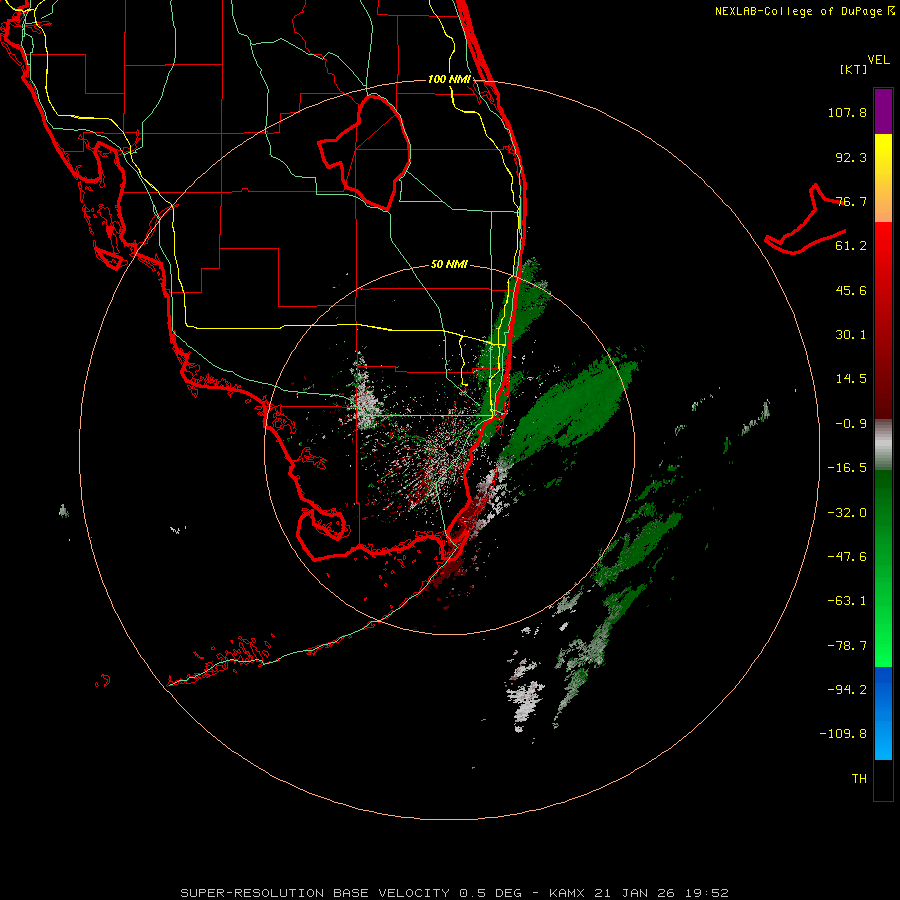Click the -78.7 velocity scale value
Image resolution: width=900 pixels, height=900 pixels.
[x=847, y=646]
